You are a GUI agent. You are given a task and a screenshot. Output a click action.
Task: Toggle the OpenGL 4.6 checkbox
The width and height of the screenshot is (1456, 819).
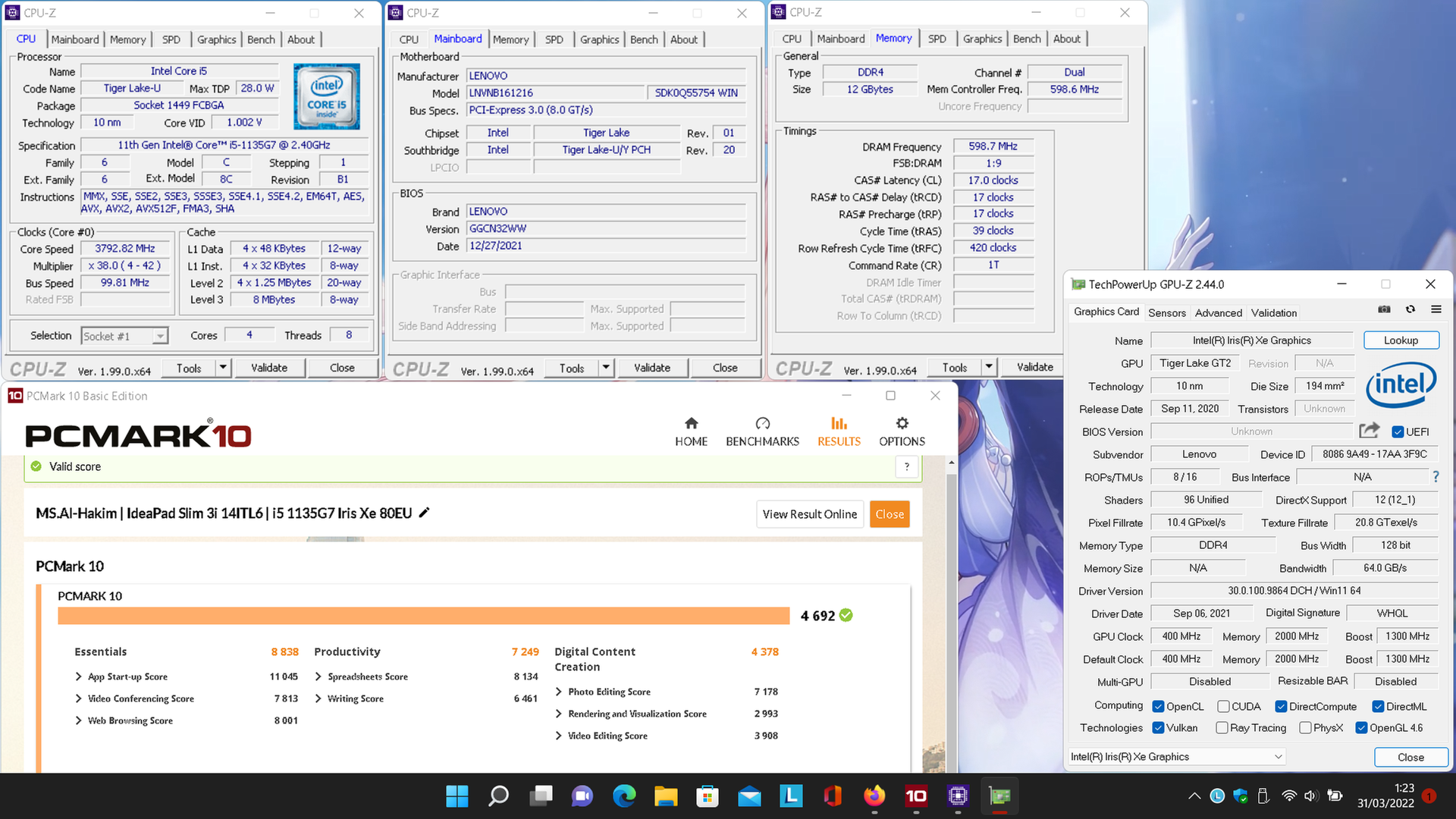click(1361, 727)
